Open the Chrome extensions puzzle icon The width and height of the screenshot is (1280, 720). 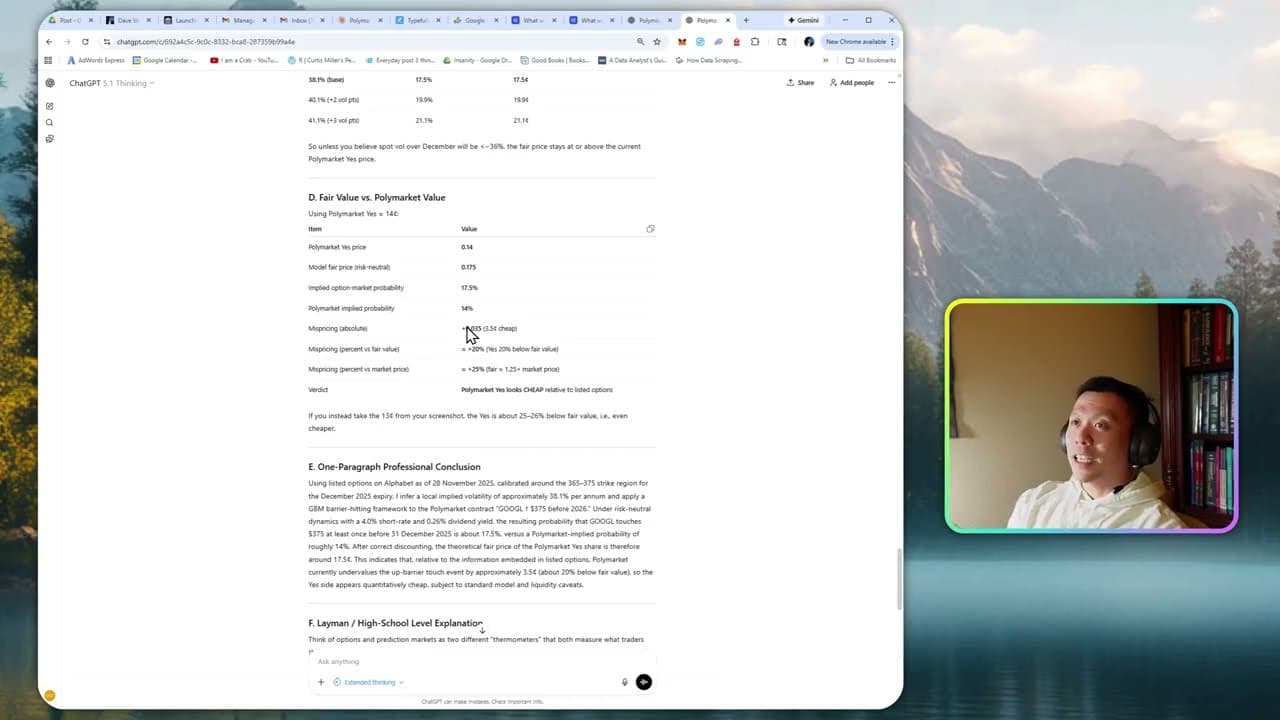point(755,42)
